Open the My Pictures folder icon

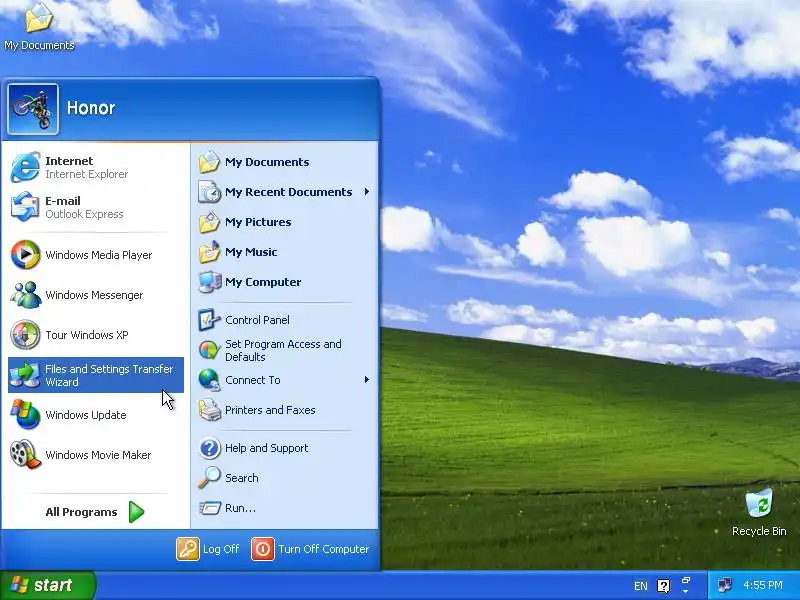pos(209,222)
